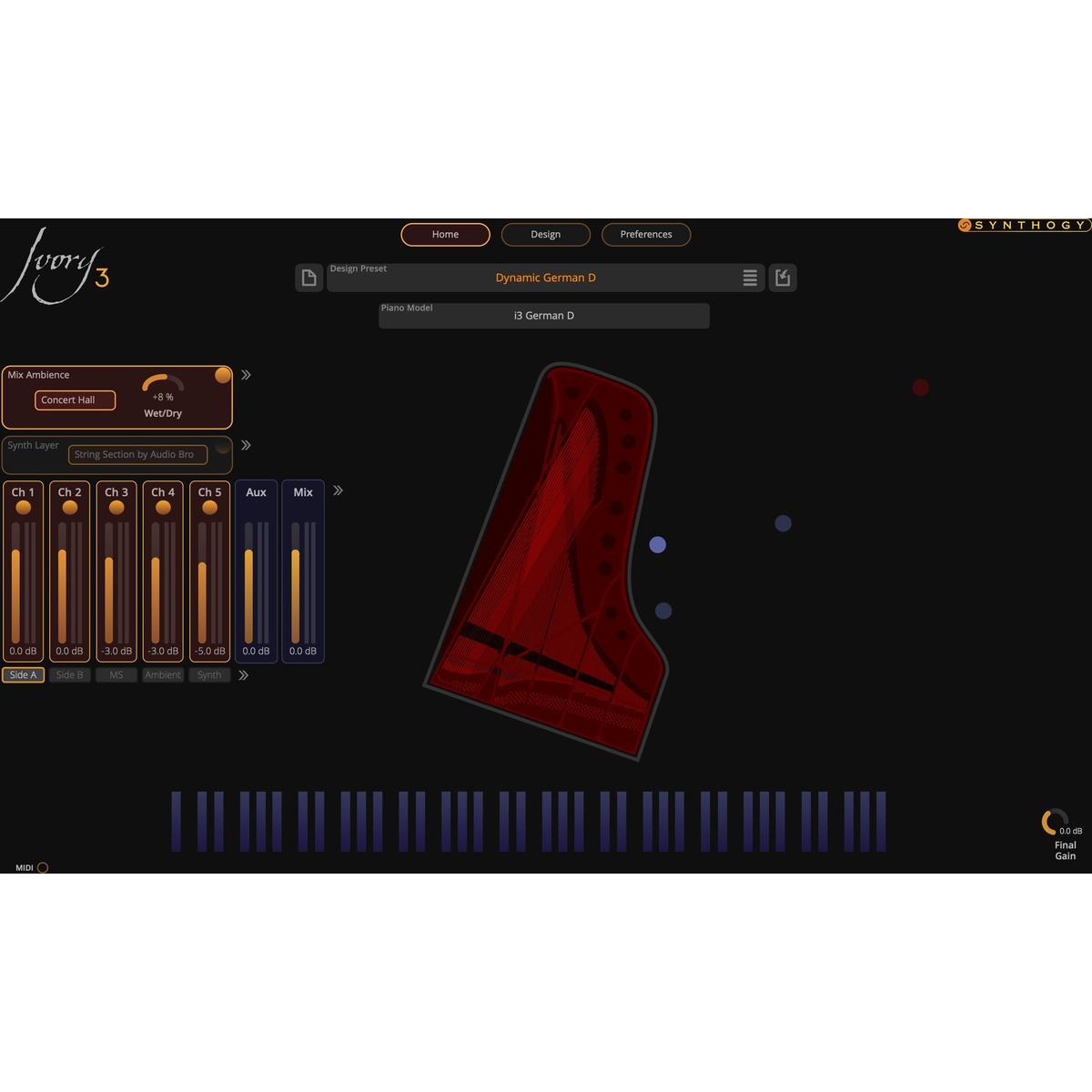Open the Design Preset selector
The height and width of the screenshot is (1092, 1092).
546,278
